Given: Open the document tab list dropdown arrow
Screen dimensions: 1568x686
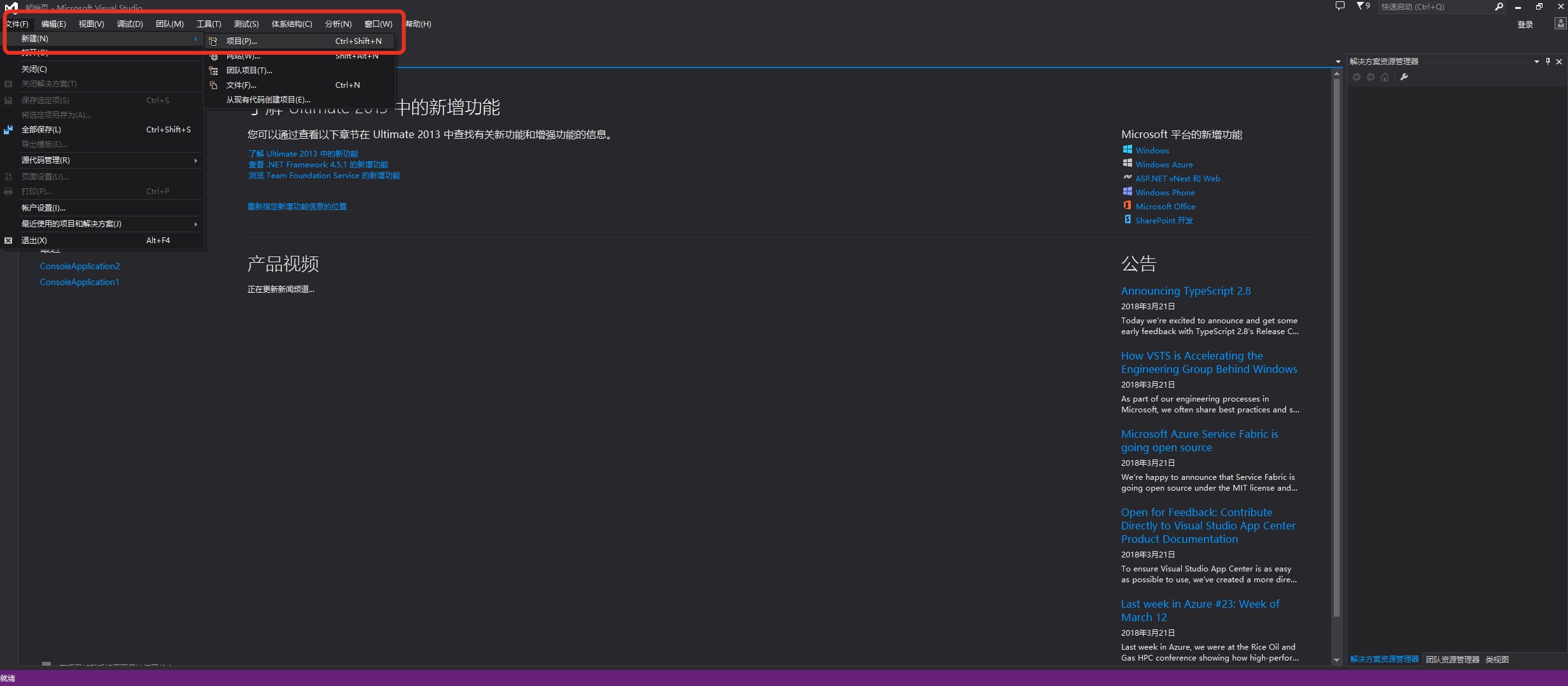Looking at the screenshot, I should 1338,62.
